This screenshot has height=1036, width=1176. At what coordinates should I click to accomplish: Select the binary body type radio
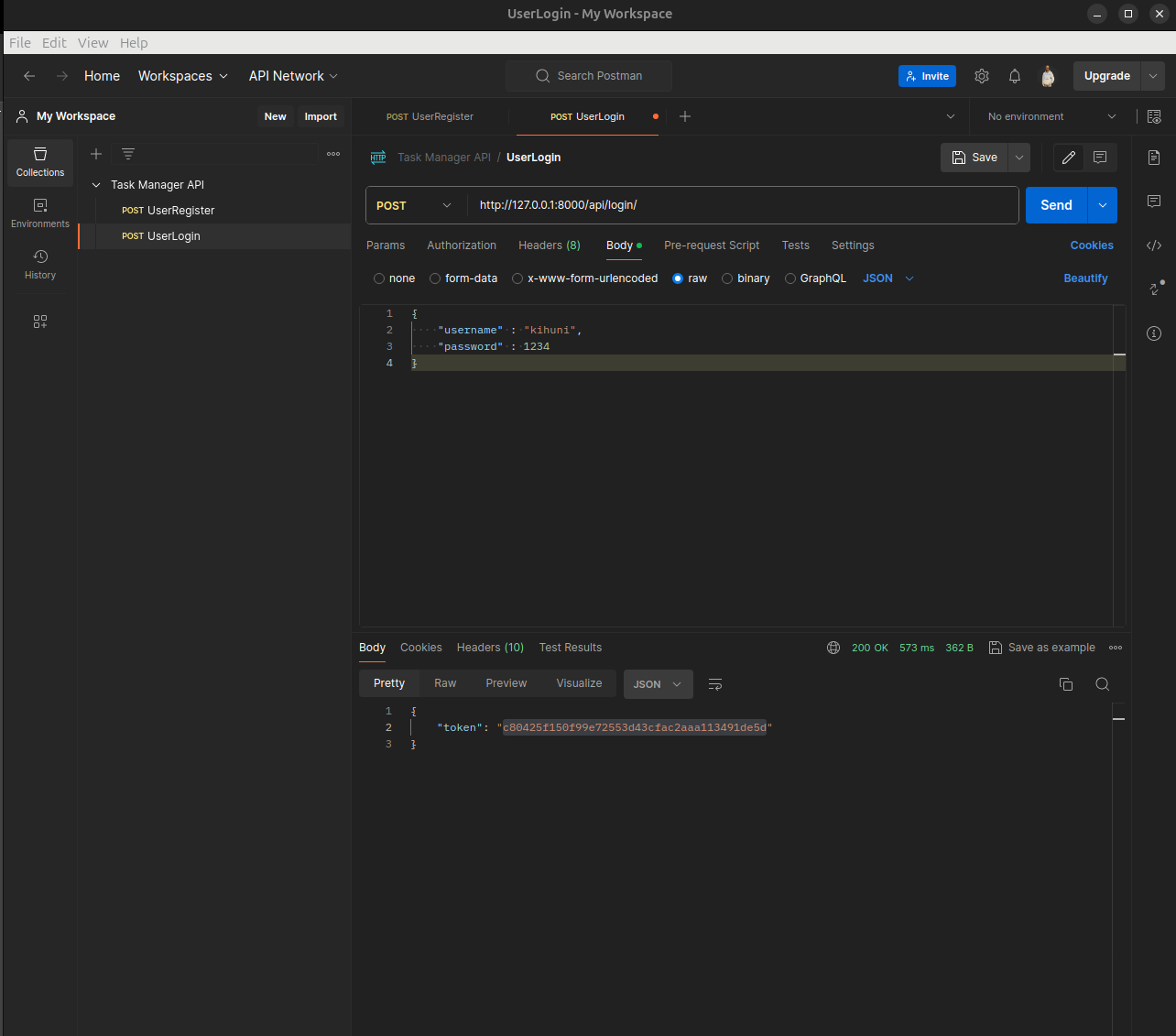727,278
